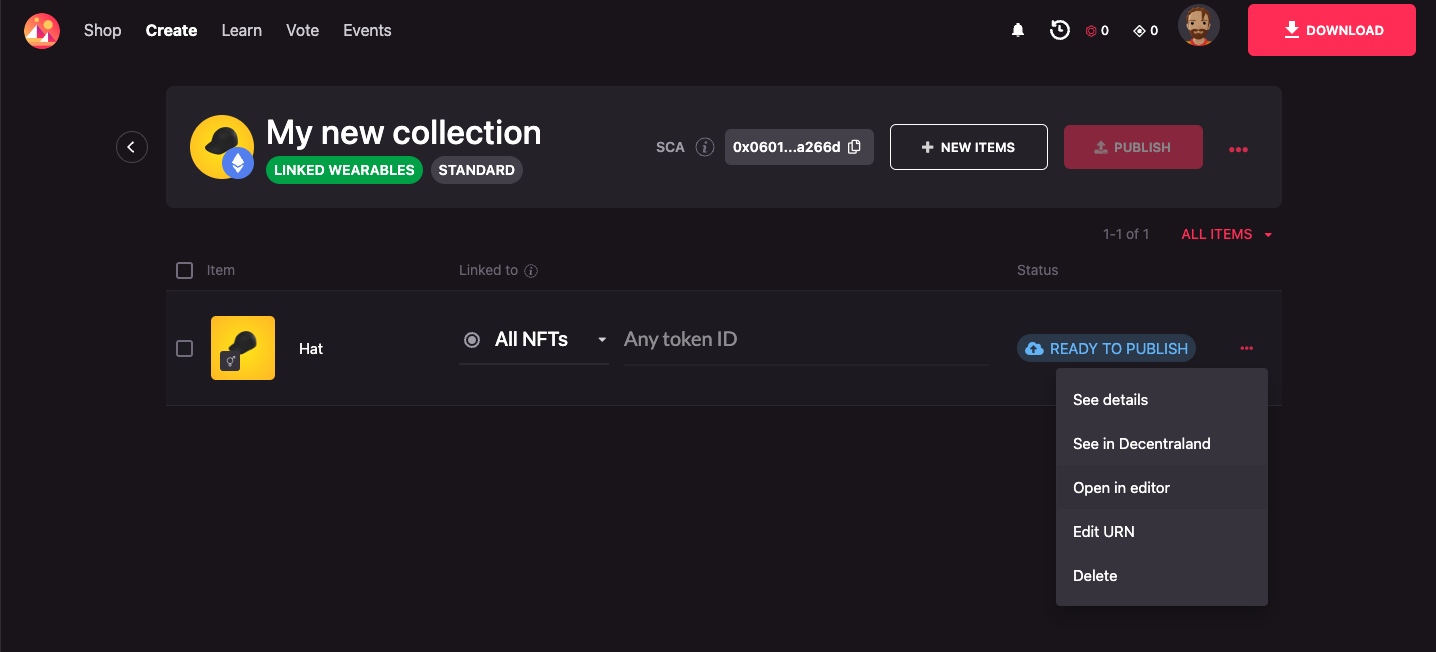
Task: Copy the SCA address with copy icon
Action: point(854,147)
